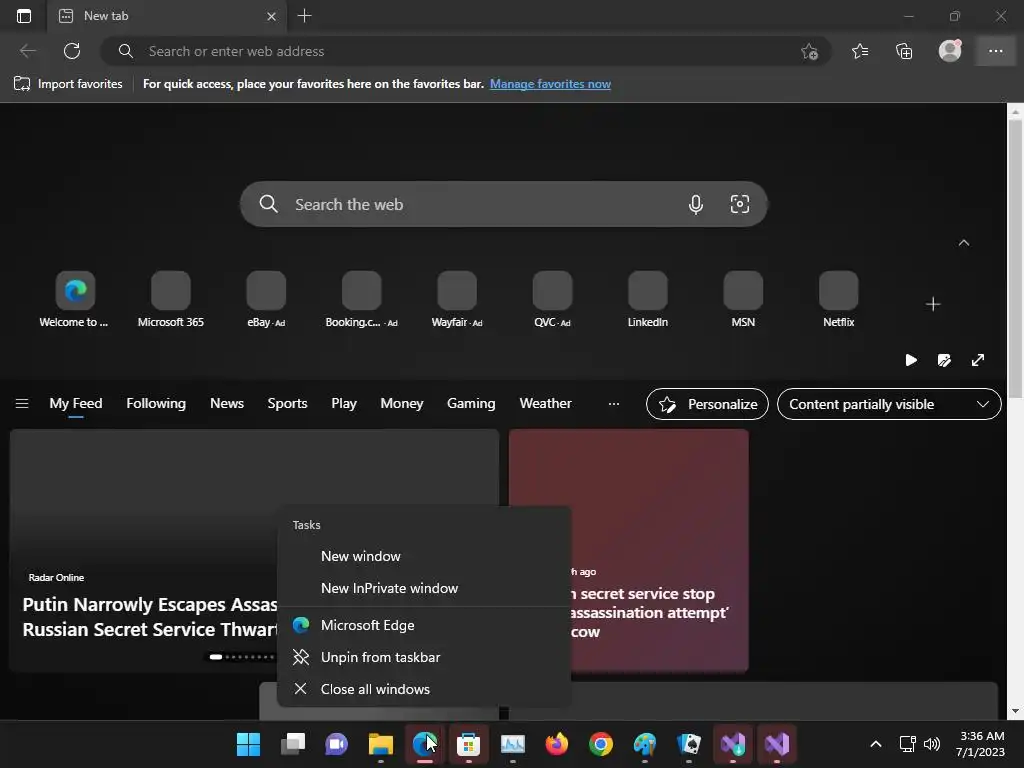Viewport: 1024px width, 768px height.
Task: Play the background video
Action: coord(910,360)
